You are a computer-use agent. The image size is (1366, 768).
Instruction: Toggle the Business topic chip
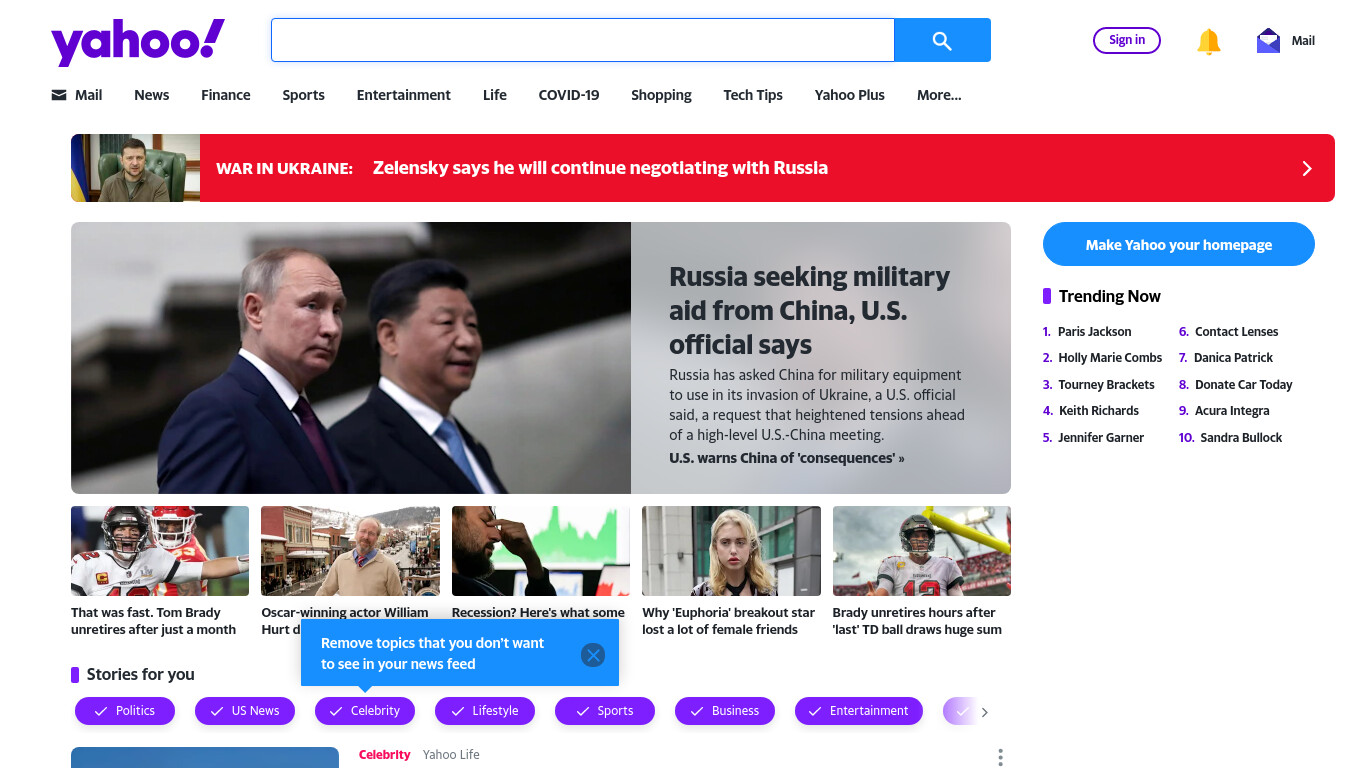[725, 711]
